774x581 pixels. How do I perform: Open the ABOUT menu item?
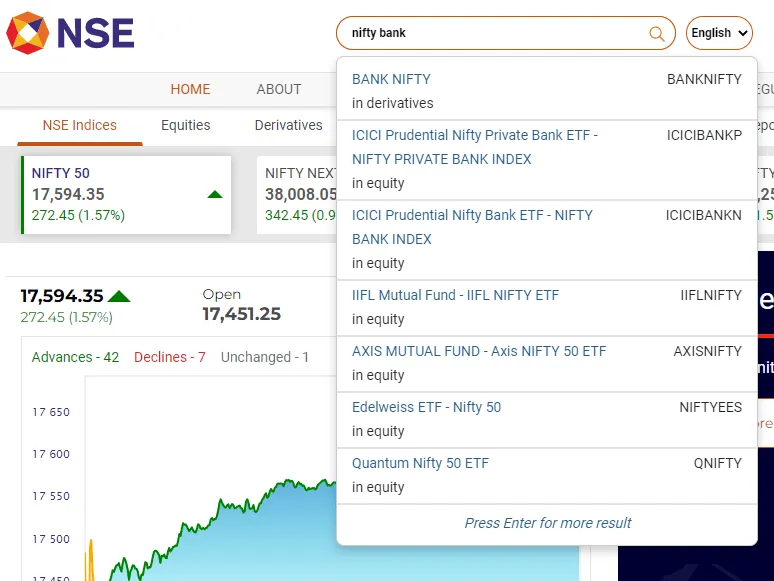[x=278, y=89]
